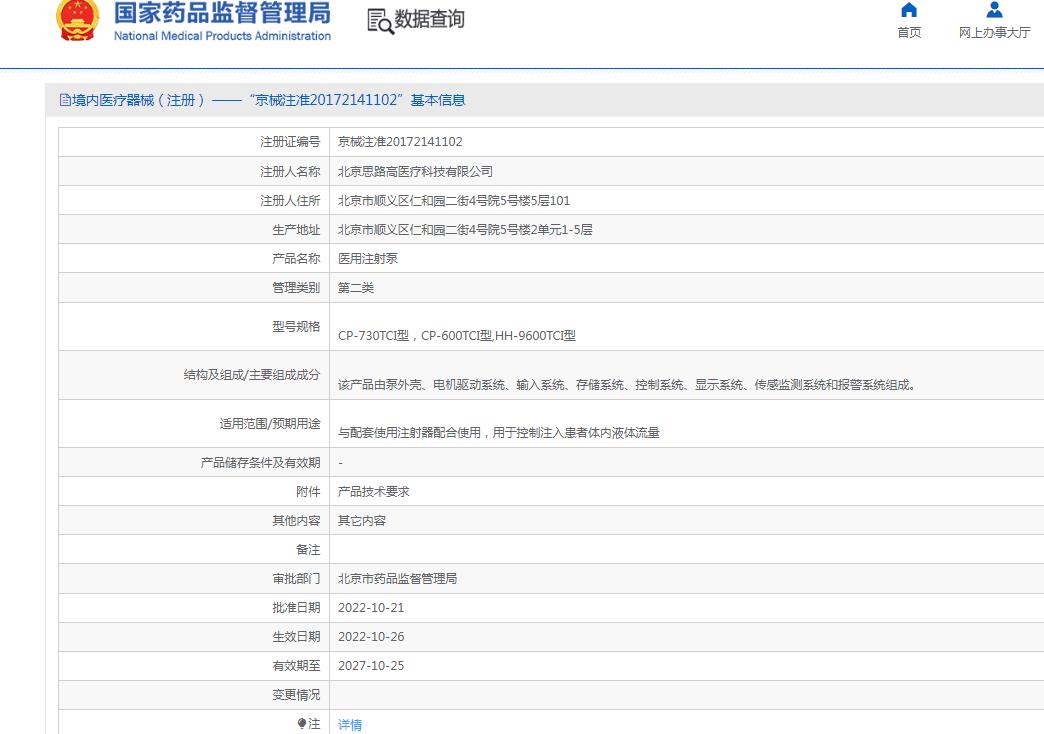
Task: Click National Medical Products Administration subtitle
Action: tap(222, 36)
